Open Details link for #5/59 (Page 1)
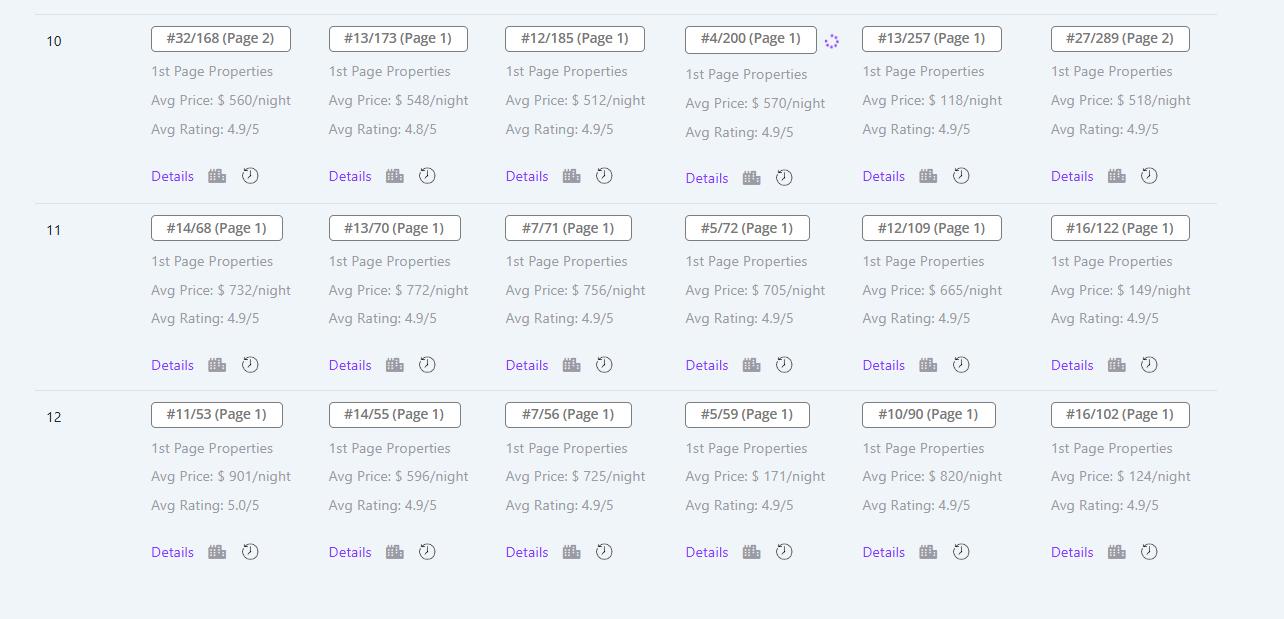Screen dimensions: 1284x619 706,552
